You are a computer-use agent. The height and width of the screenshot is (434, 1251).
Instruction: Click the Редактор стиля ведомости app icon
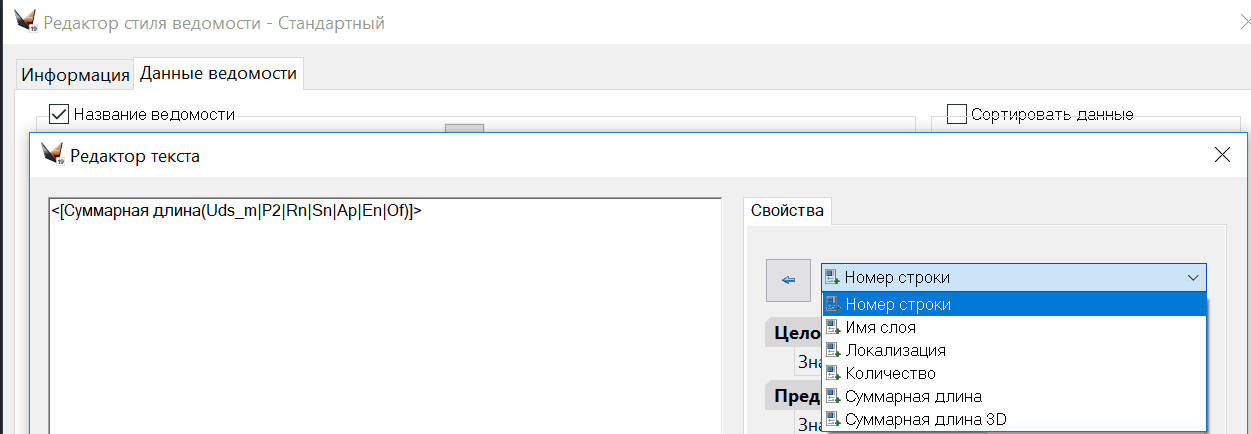[x=26, y=22]
